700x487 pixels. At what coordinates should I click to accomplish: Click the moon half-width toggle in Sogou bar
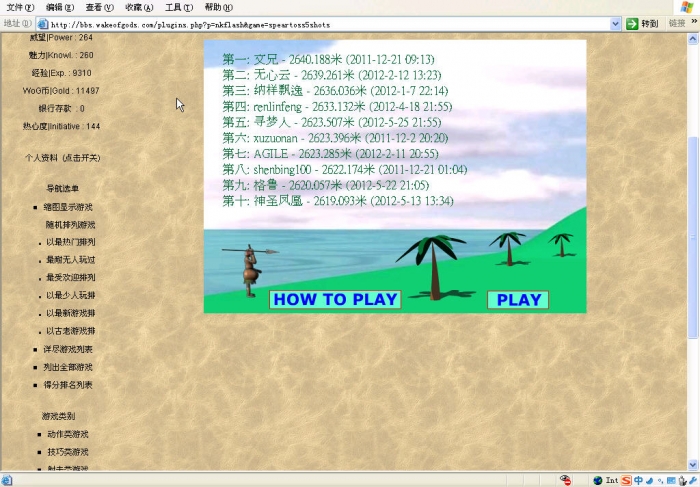tap(650, 481)
